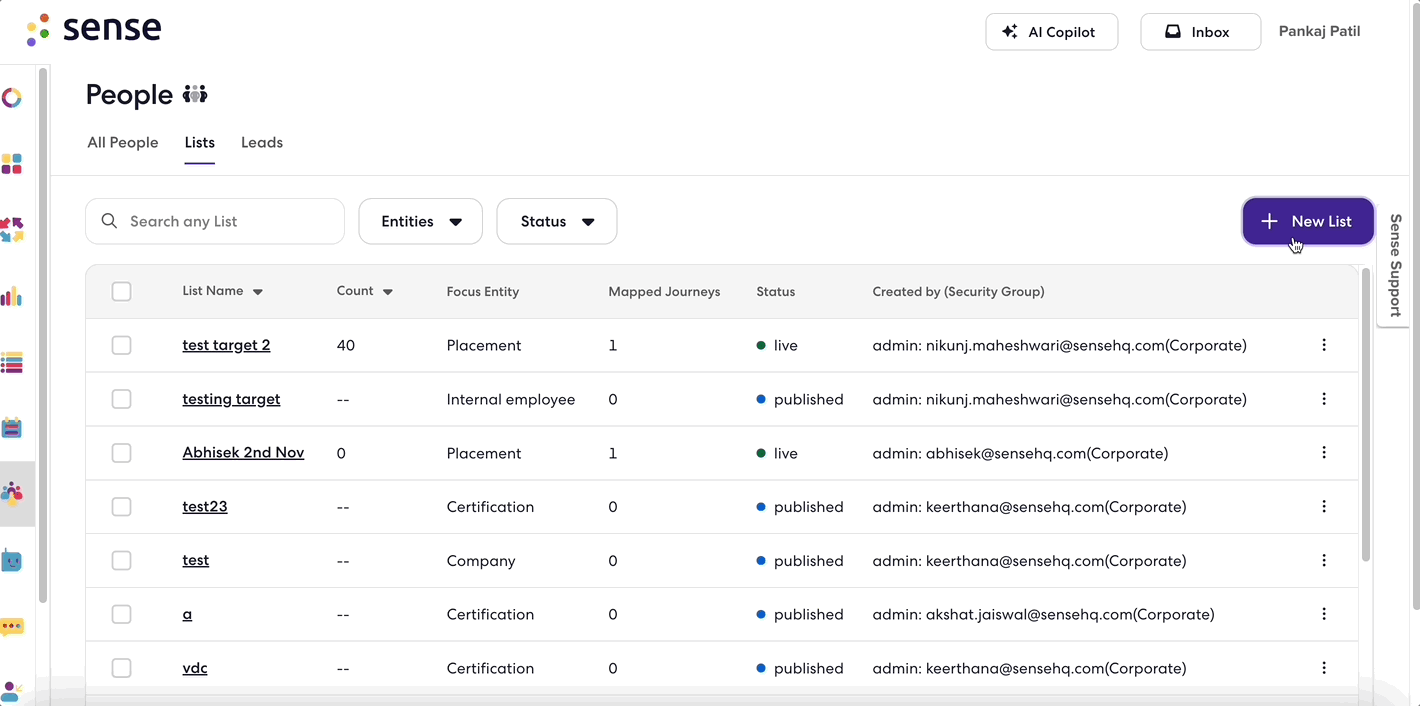Open three-dot menu for test target 2
Viewport: 1420px width, 706px height.
click(x=1324, y=345)
